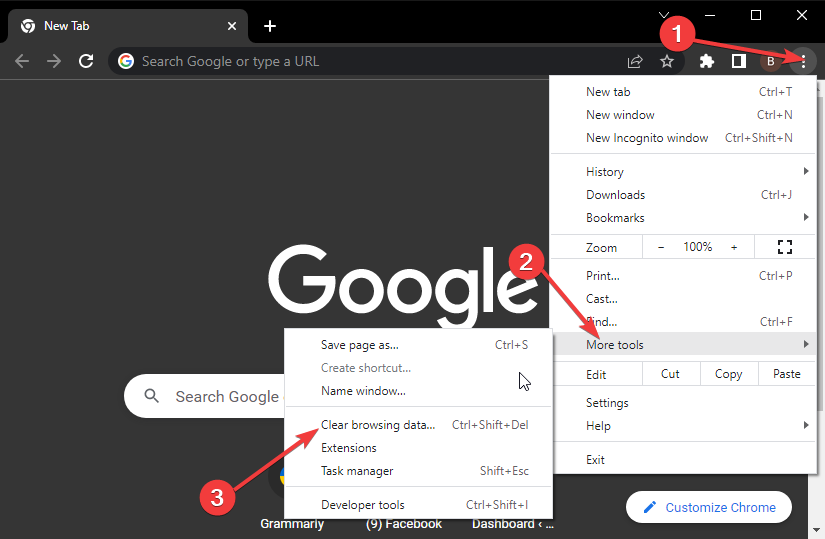Click the Customize Chrome button
Viewport: 825px width, 539px height.
pos(709,507)
